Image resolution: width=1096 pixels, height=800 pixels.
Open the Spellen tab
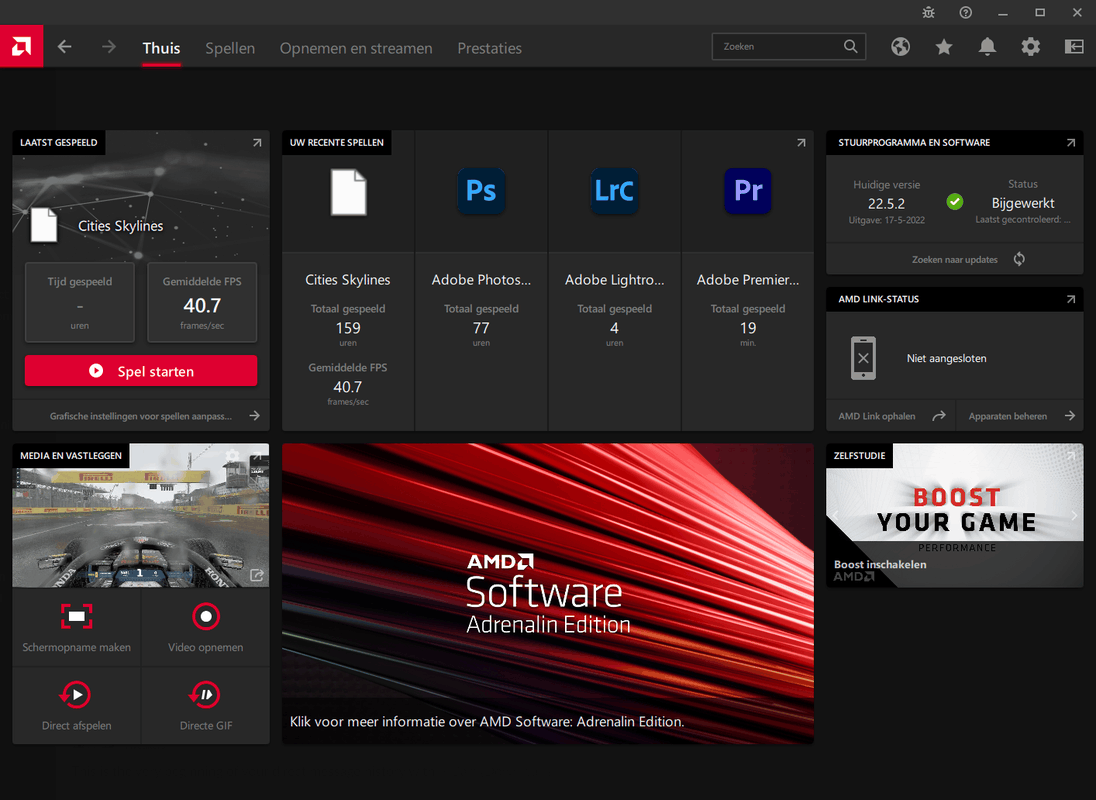pos(230,47)
